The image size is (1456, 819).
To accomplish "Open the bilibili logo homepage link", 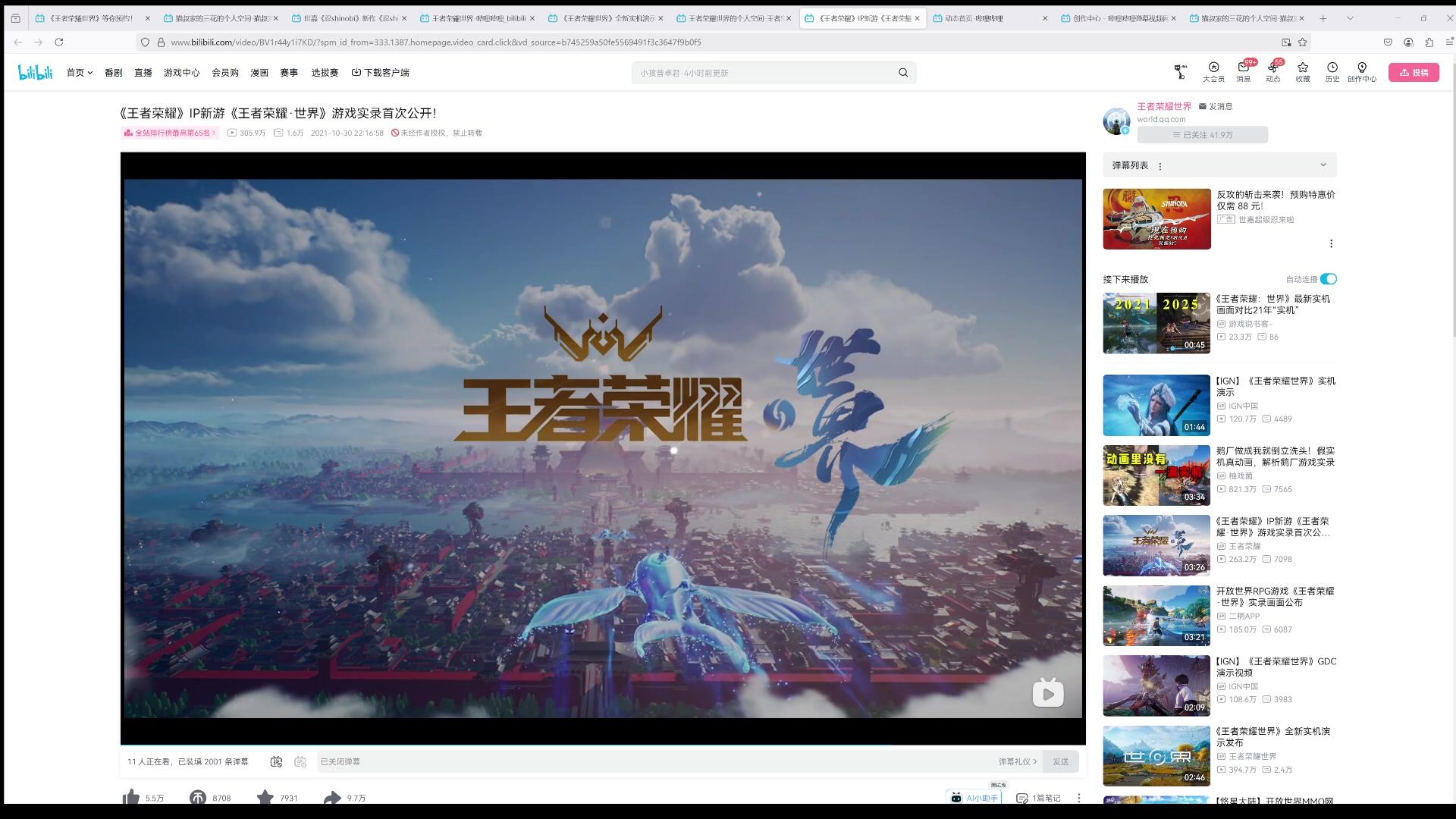I will pos(36,72).
